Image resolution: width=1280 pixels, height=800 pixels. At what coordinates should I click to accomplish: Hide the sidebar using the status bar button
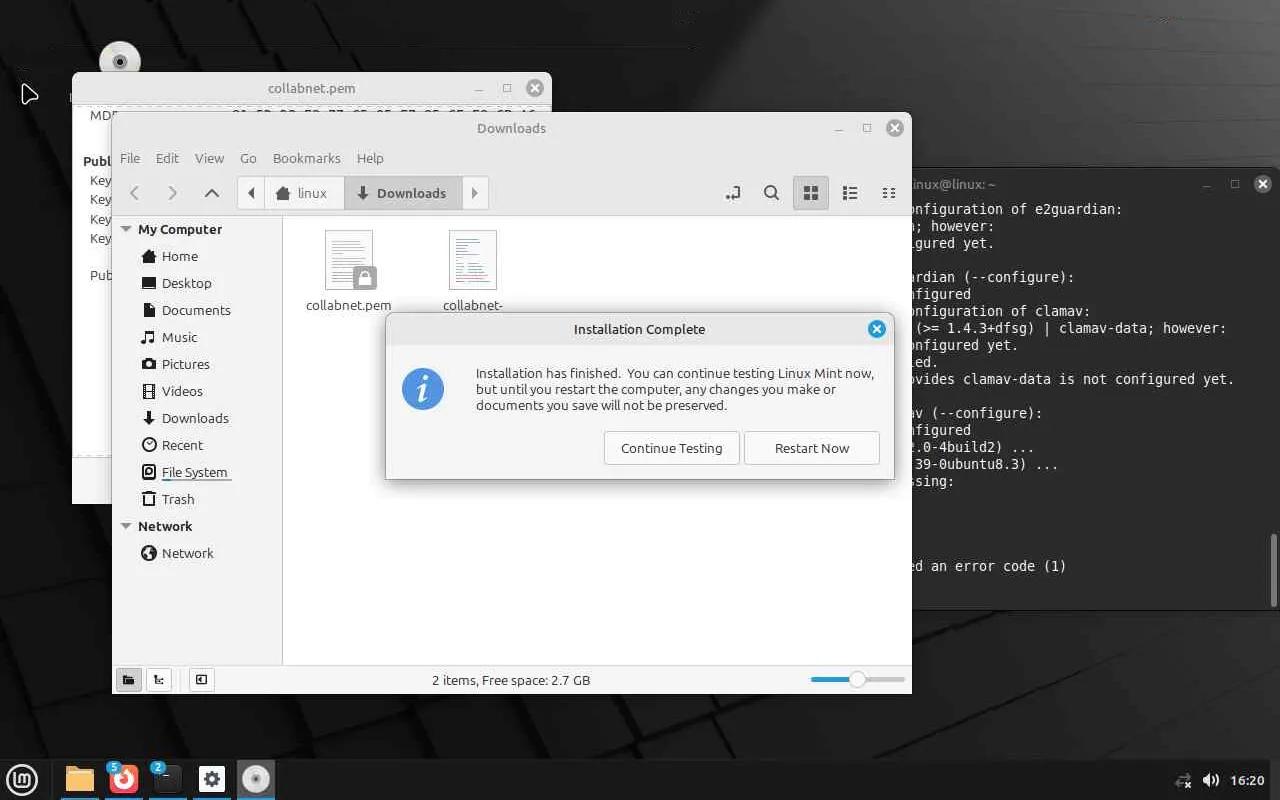pyautogui.click(x=201, y=680)
